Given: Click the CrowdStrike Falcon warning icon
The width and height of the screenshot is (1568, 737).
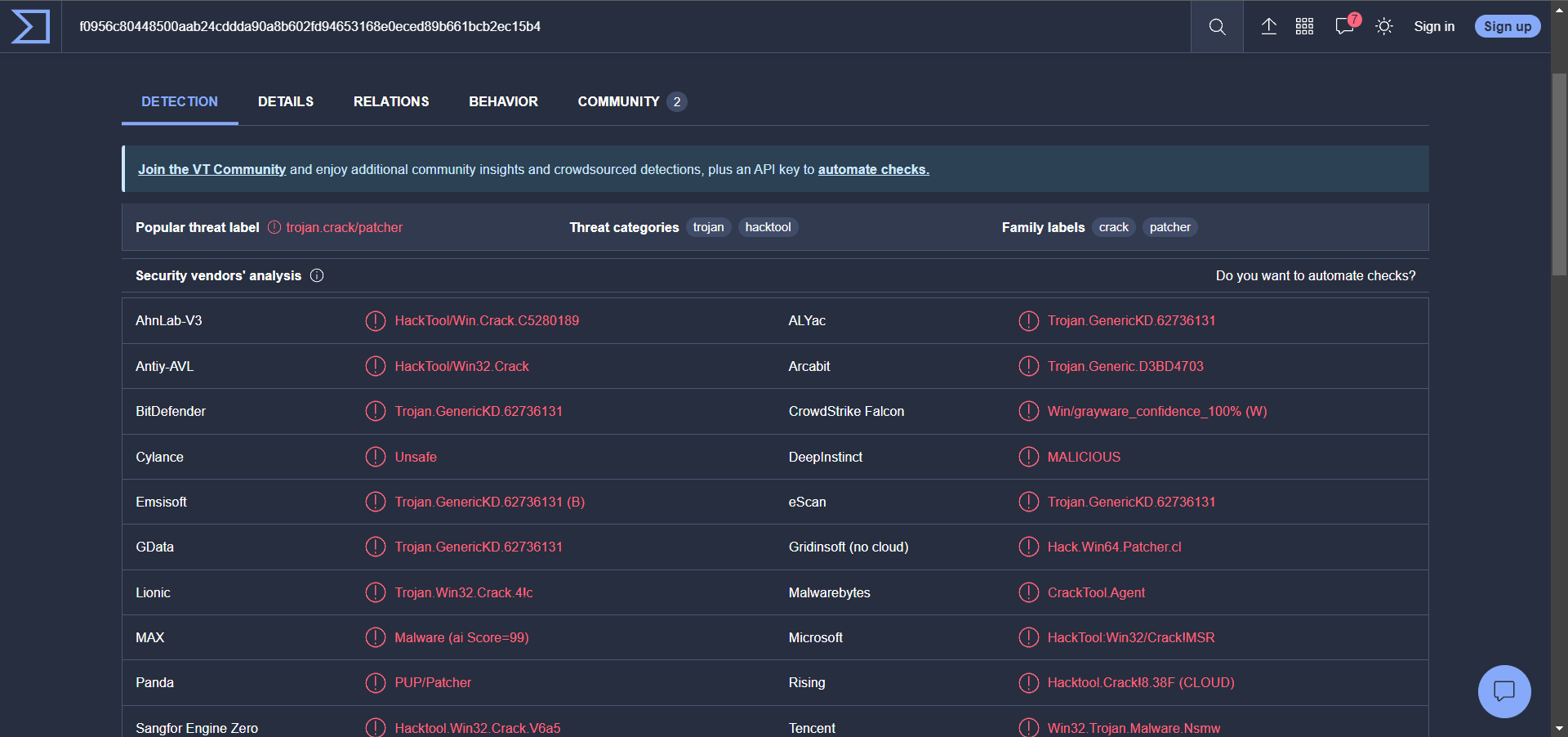Looking at the screenshot, I should click(x=1028, y=411).
